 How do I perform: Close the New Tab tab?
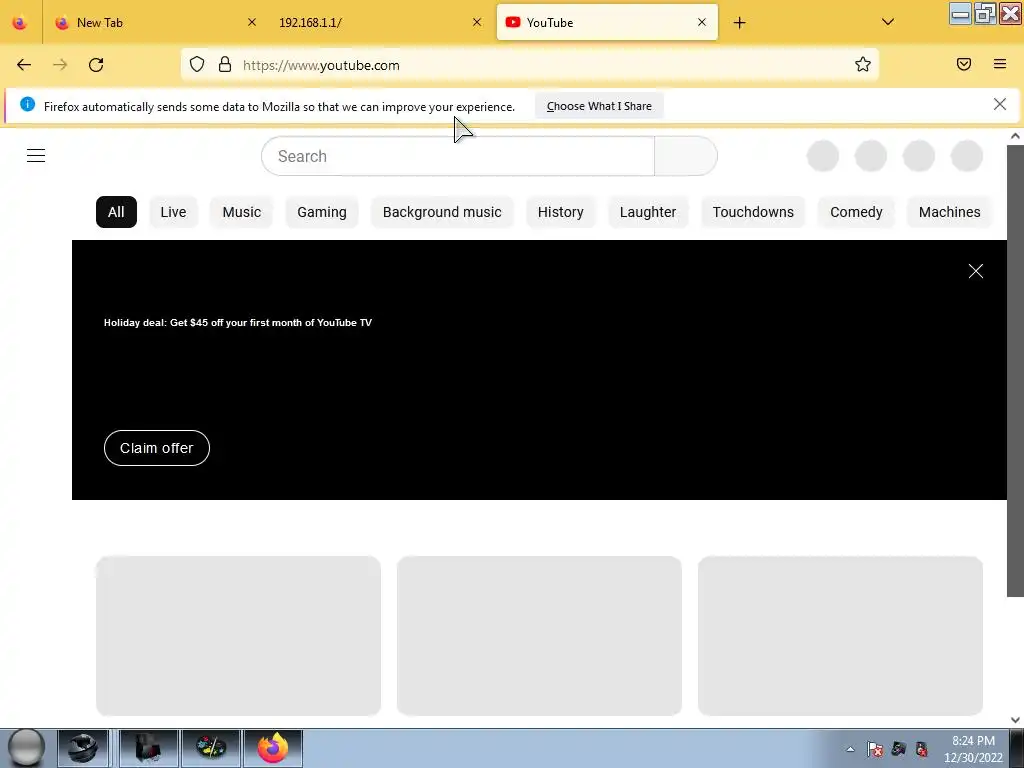click(x=252, y=22)
